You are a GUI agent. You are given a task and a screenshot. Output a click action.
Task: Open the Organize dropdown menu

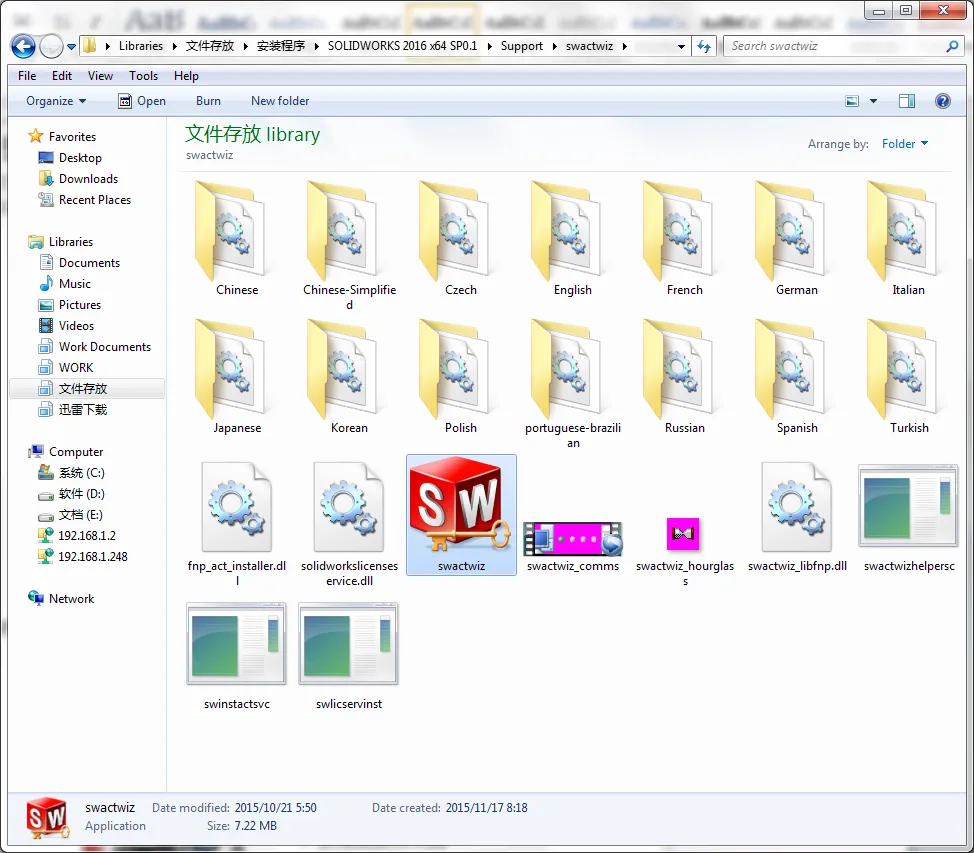pos(56,101)
